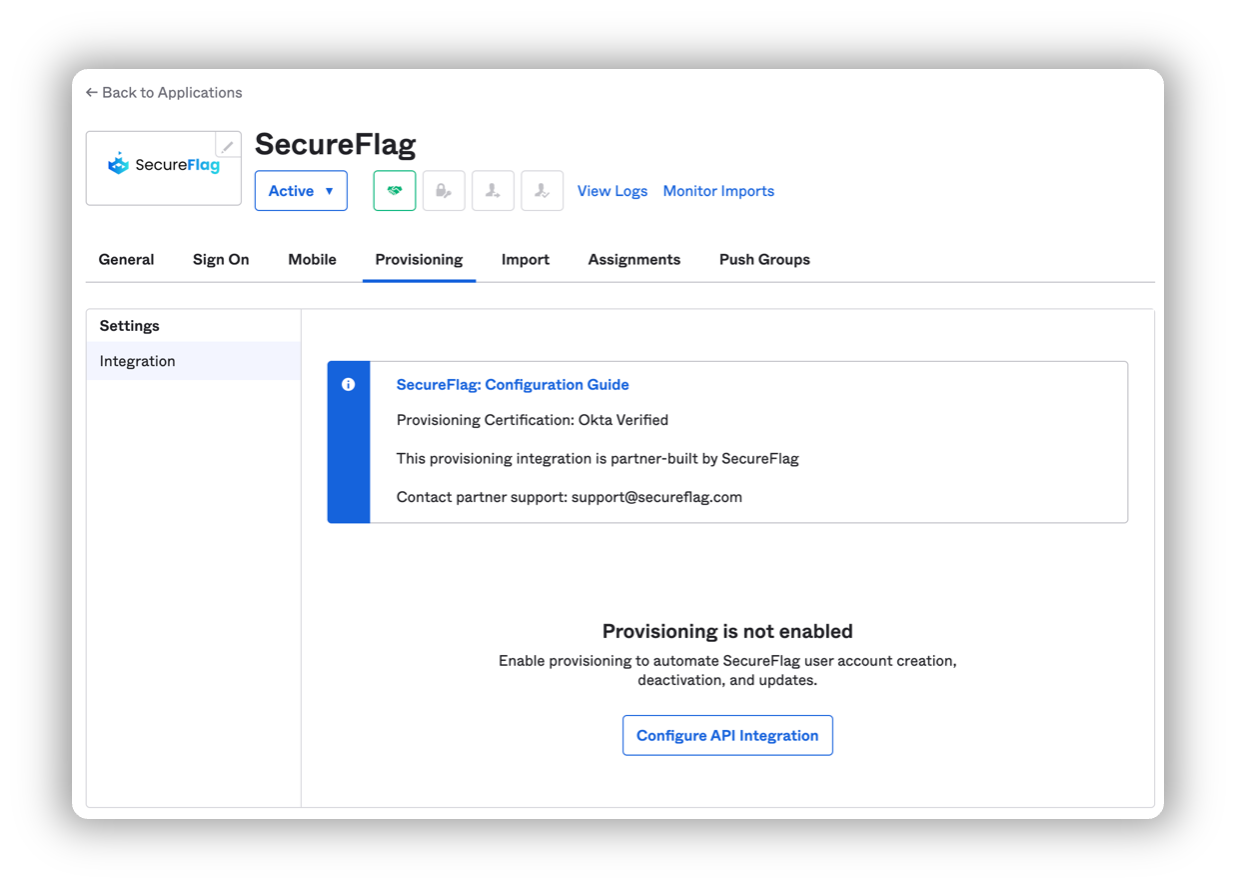The height and width of the screenshot is (888, 1236).
Task: Switch to the Sign On tab
Action: (221, 259)
